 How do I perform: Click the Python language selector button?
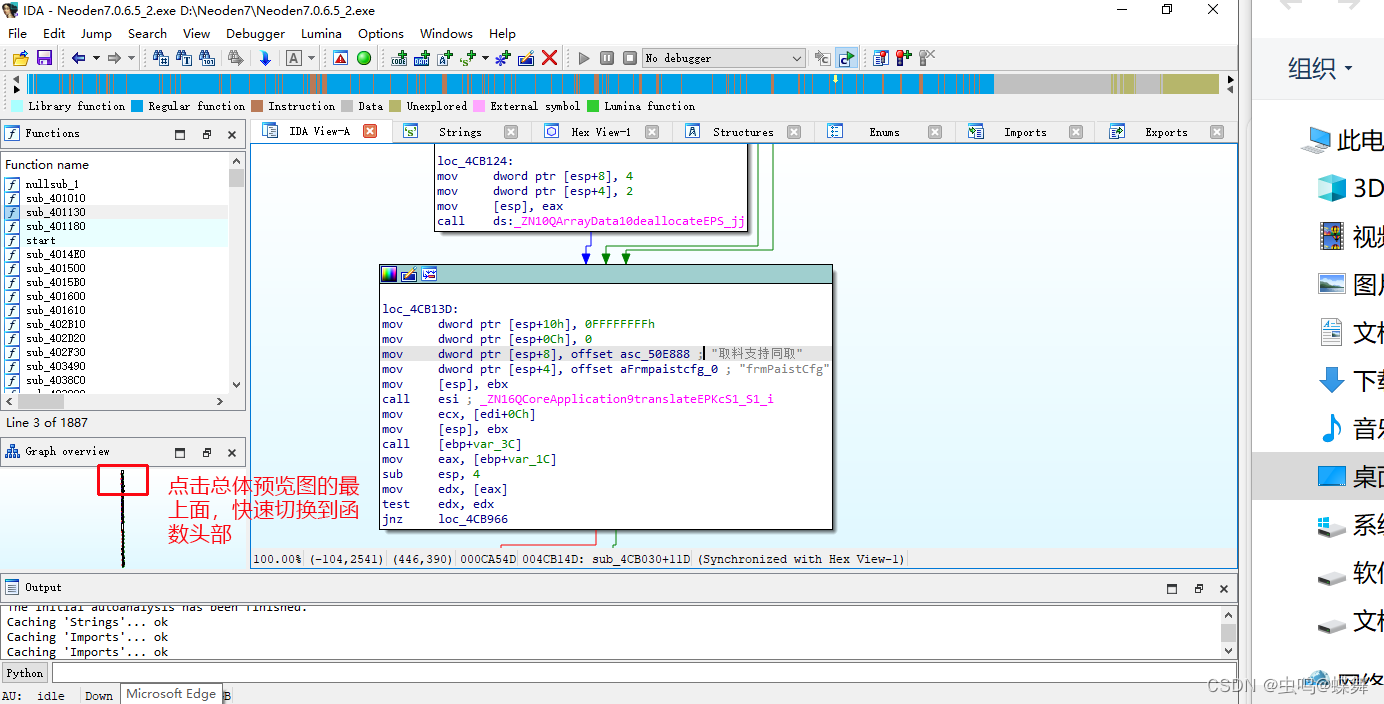pos(25,673)
